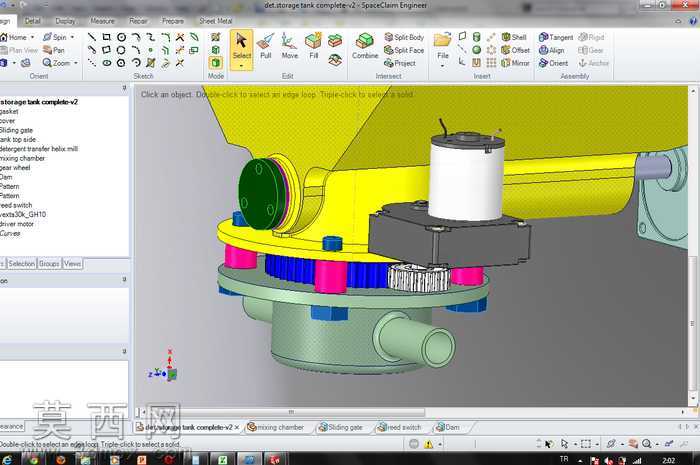
Task: Open Internet Explorer from the taskbar
Action: [x=7, y=459]
